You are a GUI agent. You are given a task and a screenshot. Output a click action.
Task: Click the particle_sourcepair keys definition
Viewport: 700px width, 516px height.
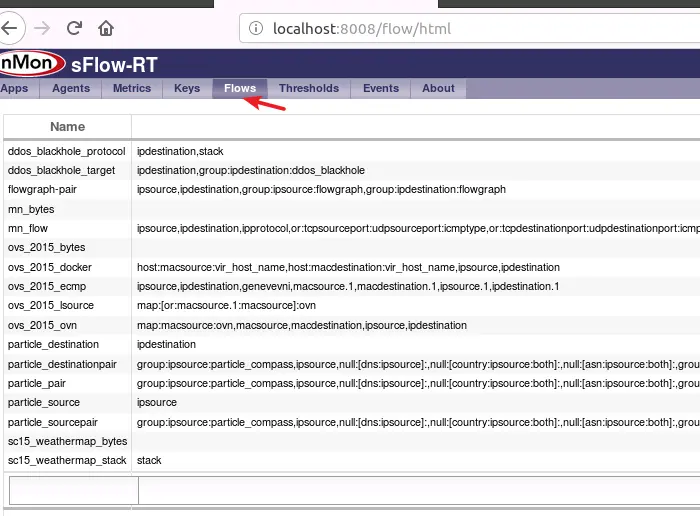[x=418, y=423]
